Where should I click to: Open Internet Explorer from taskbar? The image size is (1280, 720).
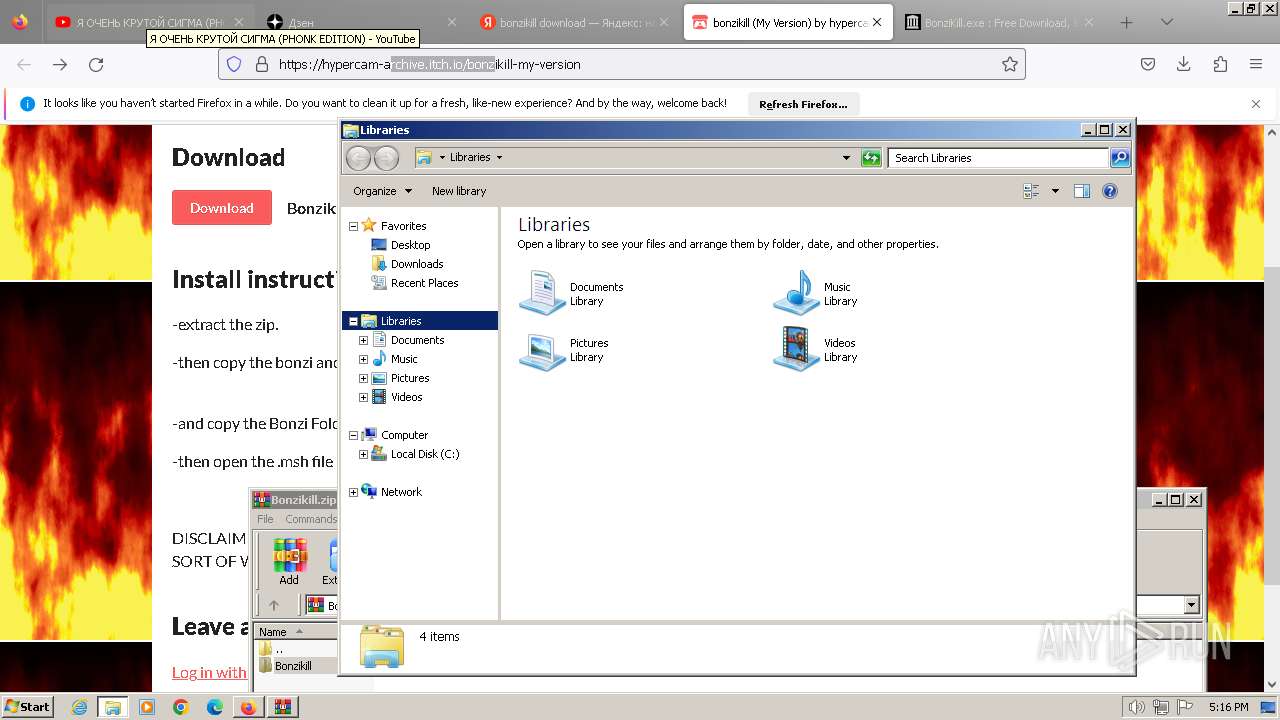tap(79, 707)
